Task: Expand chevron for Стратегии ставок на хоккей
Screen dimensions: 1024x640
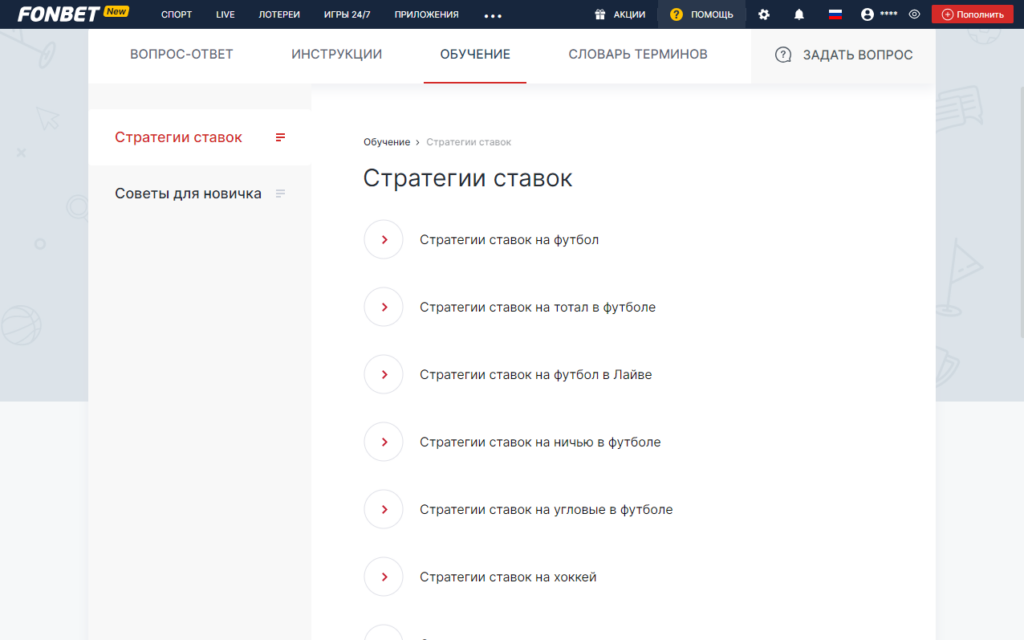Action: pos(383,577)
